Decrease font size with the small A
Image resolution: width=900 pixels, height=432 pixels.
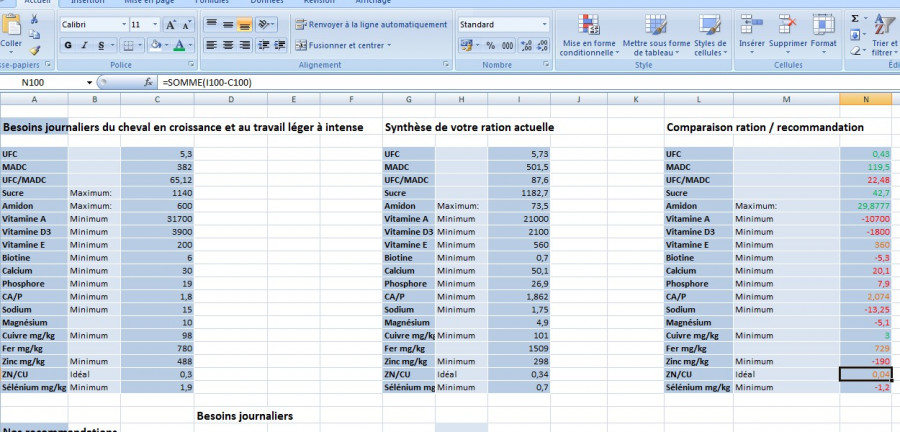[186, 25]
